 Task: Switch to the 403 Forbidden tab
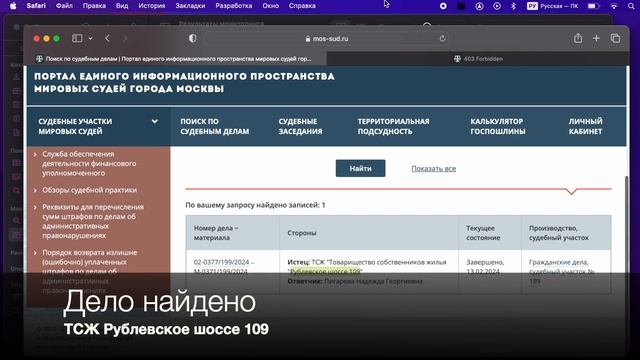click(478, 59)
